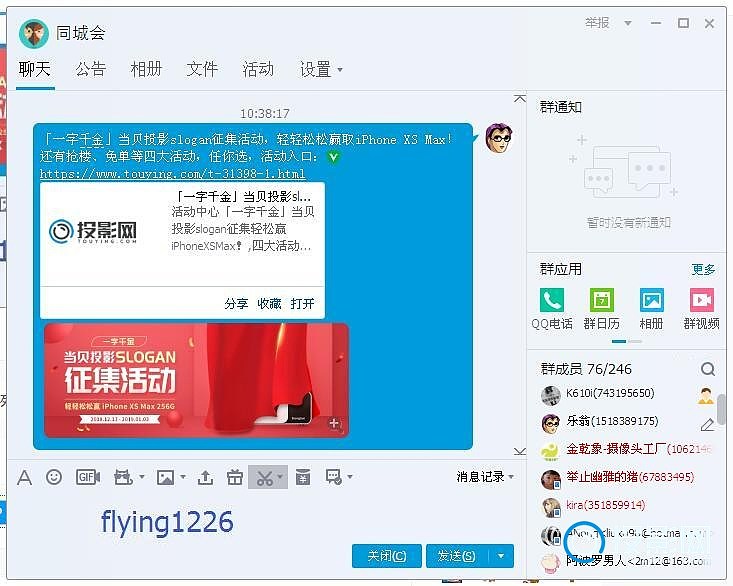Click the upload file icon
This screenshot has height=586, width=733.
click(x=205, y=477)
